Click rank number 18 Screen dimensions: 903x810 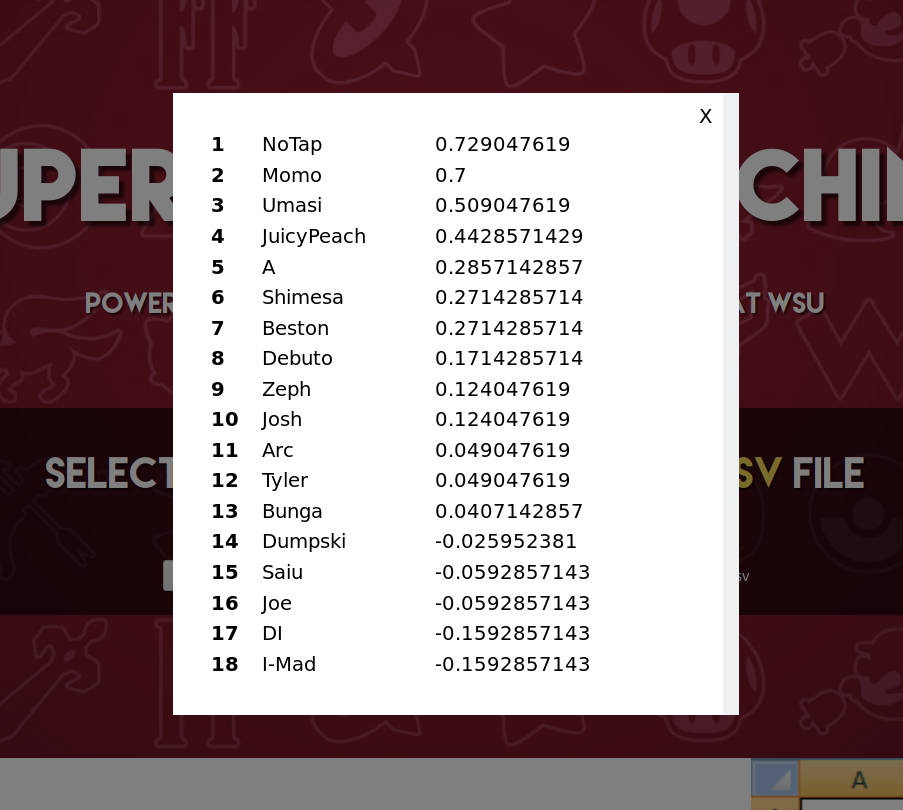point(225,664)
